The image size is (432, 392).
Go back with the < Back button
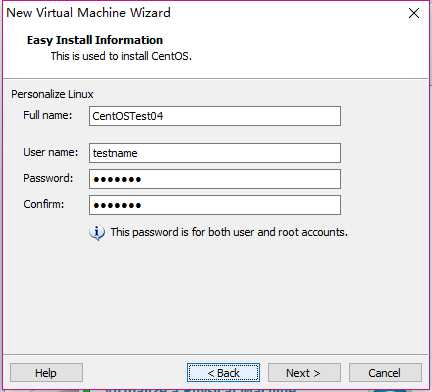tap(223, 373)
